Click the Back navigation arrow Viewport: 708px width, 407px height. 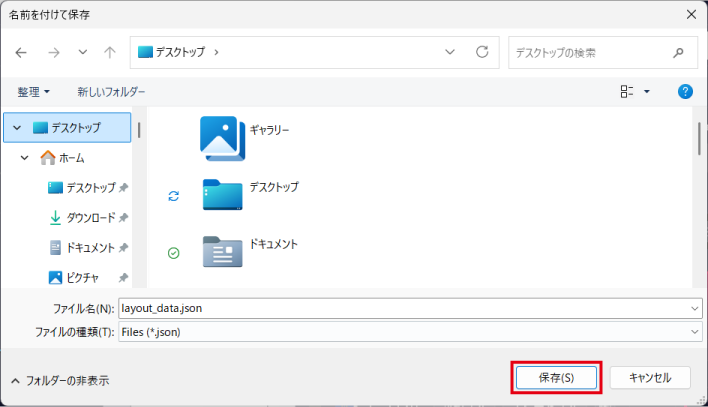coord(21,52)
